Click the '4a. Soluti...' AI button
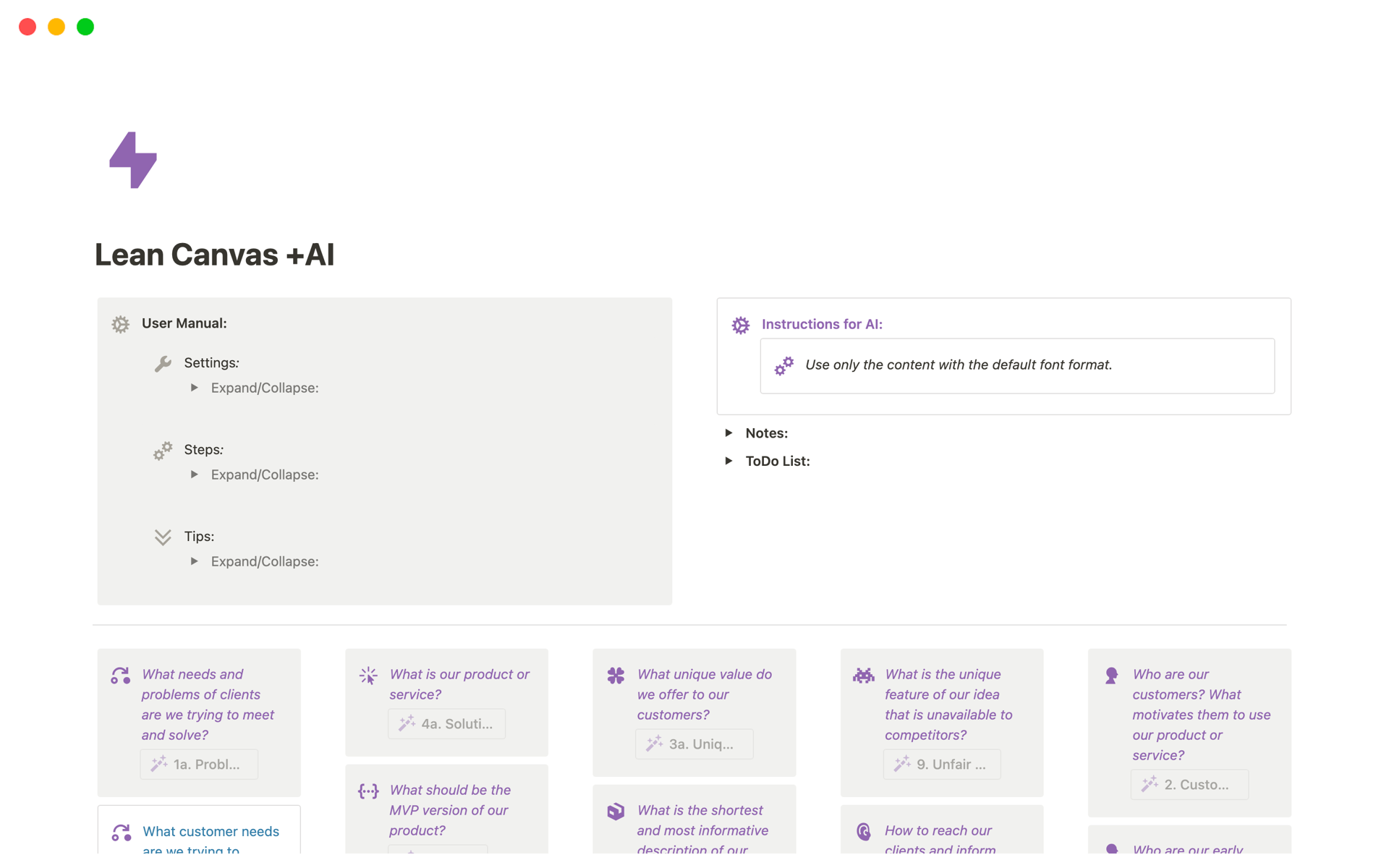This screenshot has height=868, width=1389. point(446,723)
